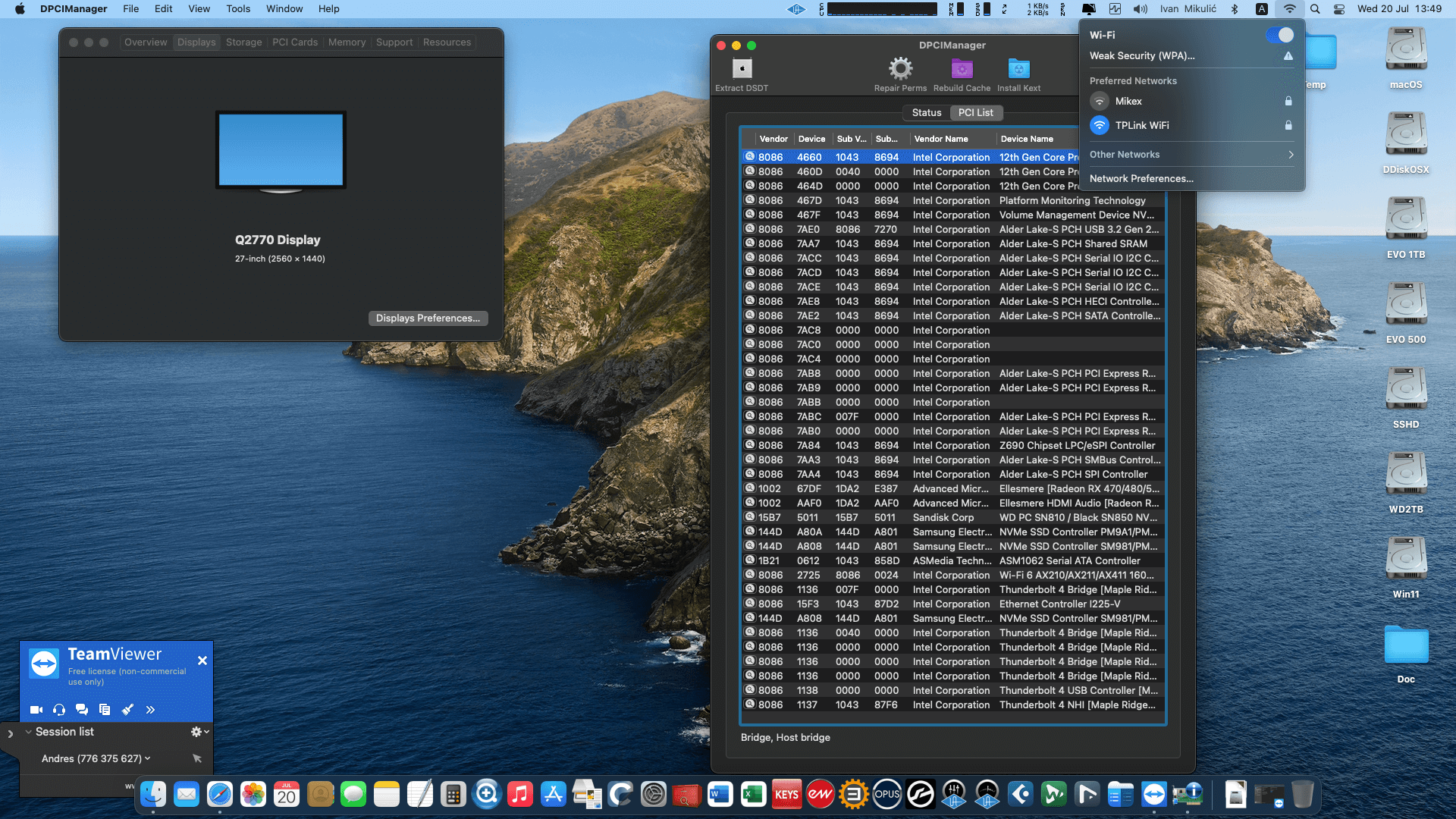
Task: Select the TPLink WiFi network
Action: point(1192,125)
